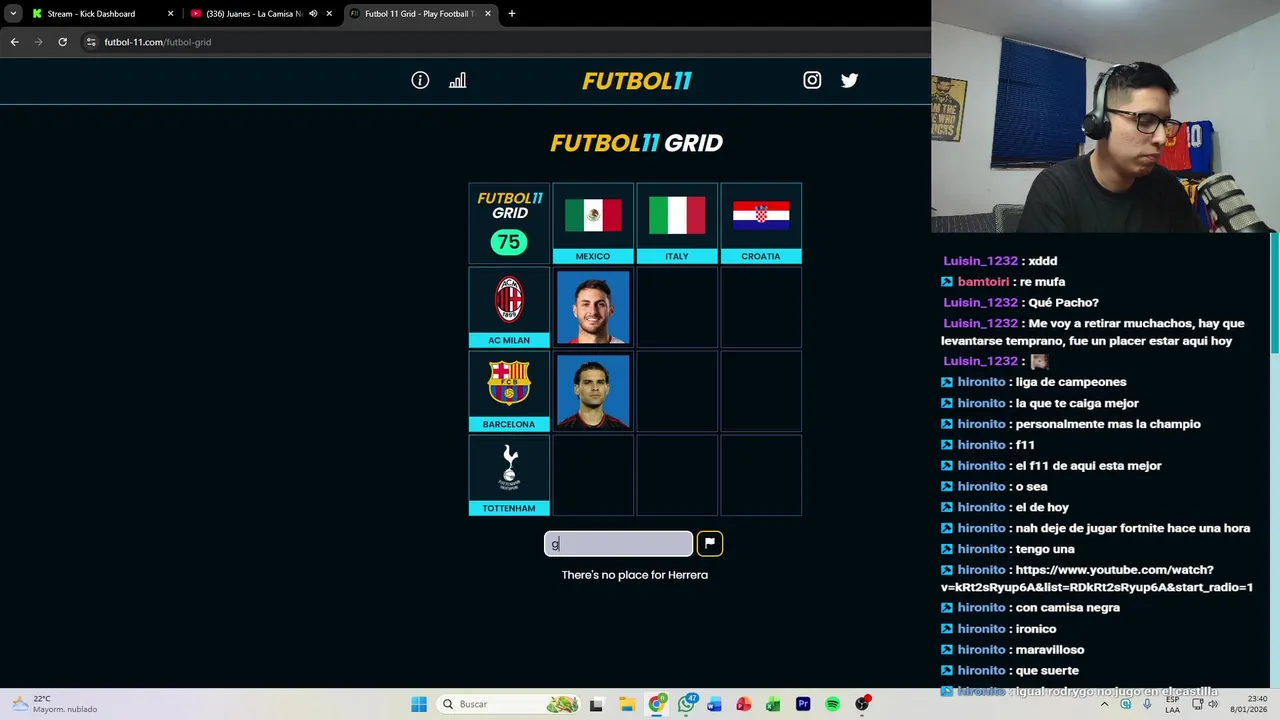Click the AC Milan crest row header

[x=509, y=307]
